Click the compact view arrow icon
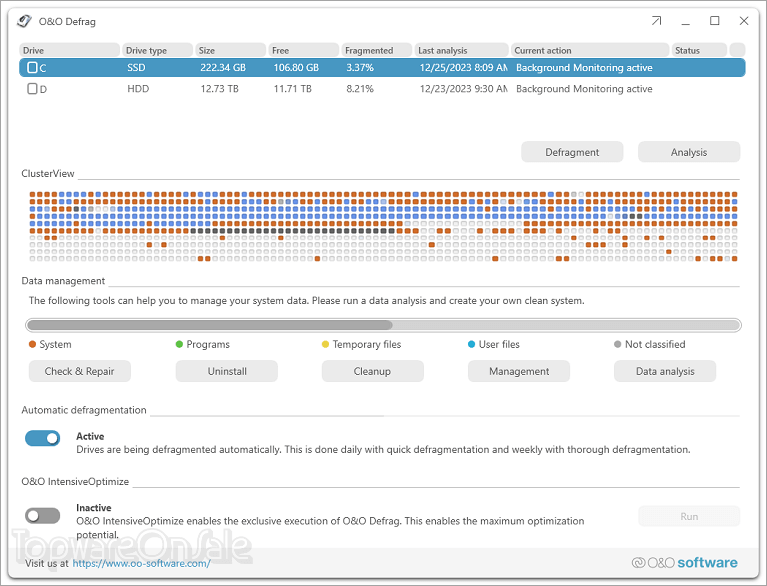 (656, 21)
